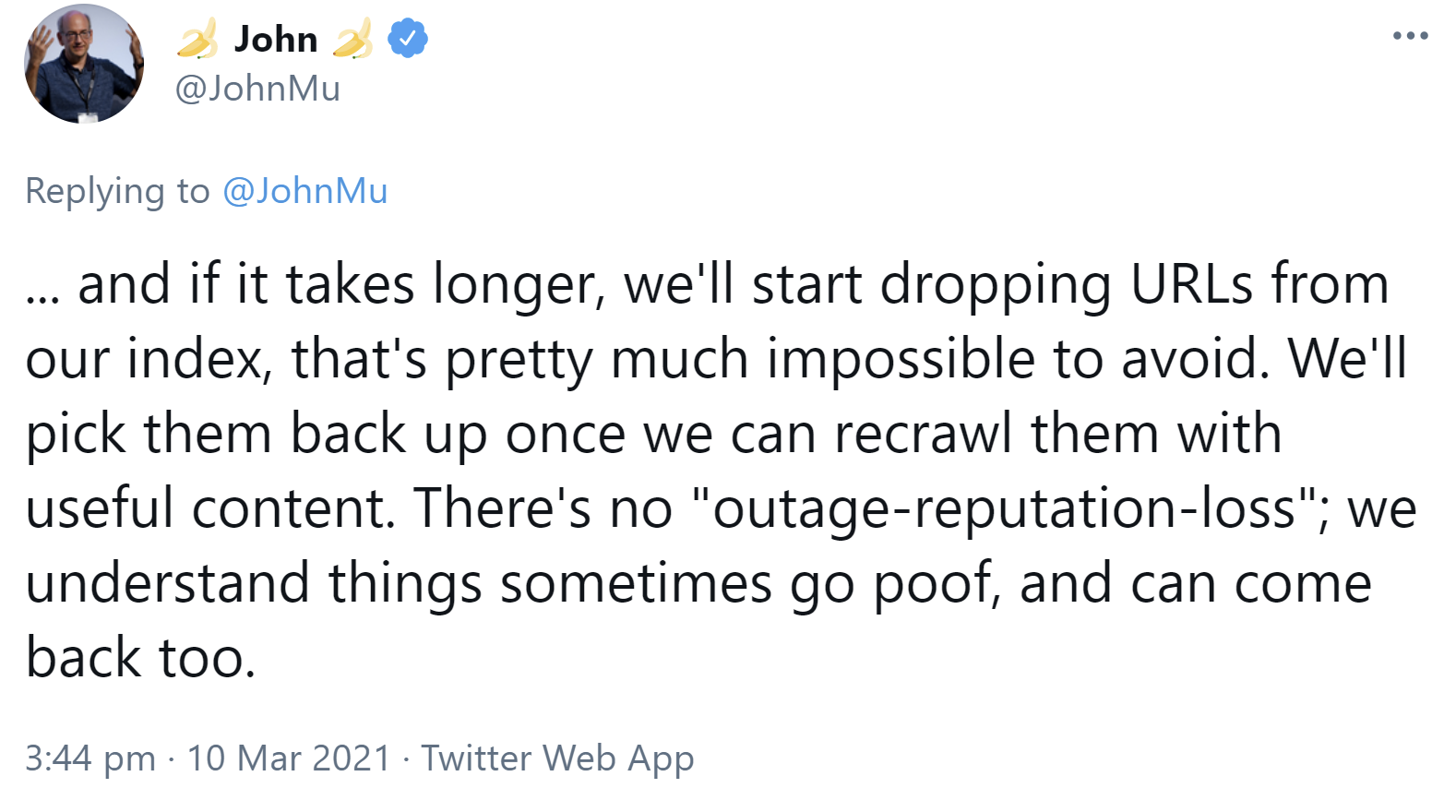Click the "Replying to" label
This screenshot has width=1456, height=812.
tap(117, 191)
